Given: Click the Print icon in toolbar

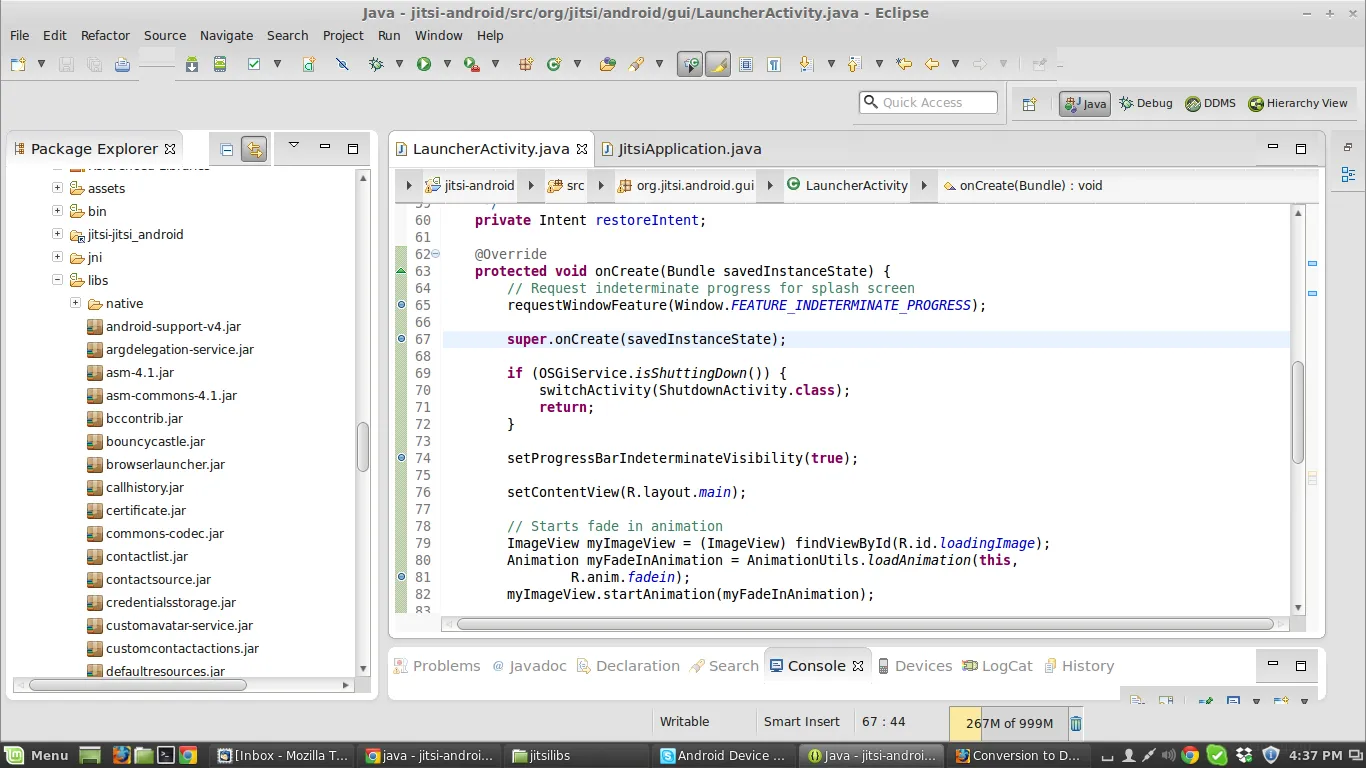Looking at the screenshot, I should pyautogui.click(x=122, y=64).
